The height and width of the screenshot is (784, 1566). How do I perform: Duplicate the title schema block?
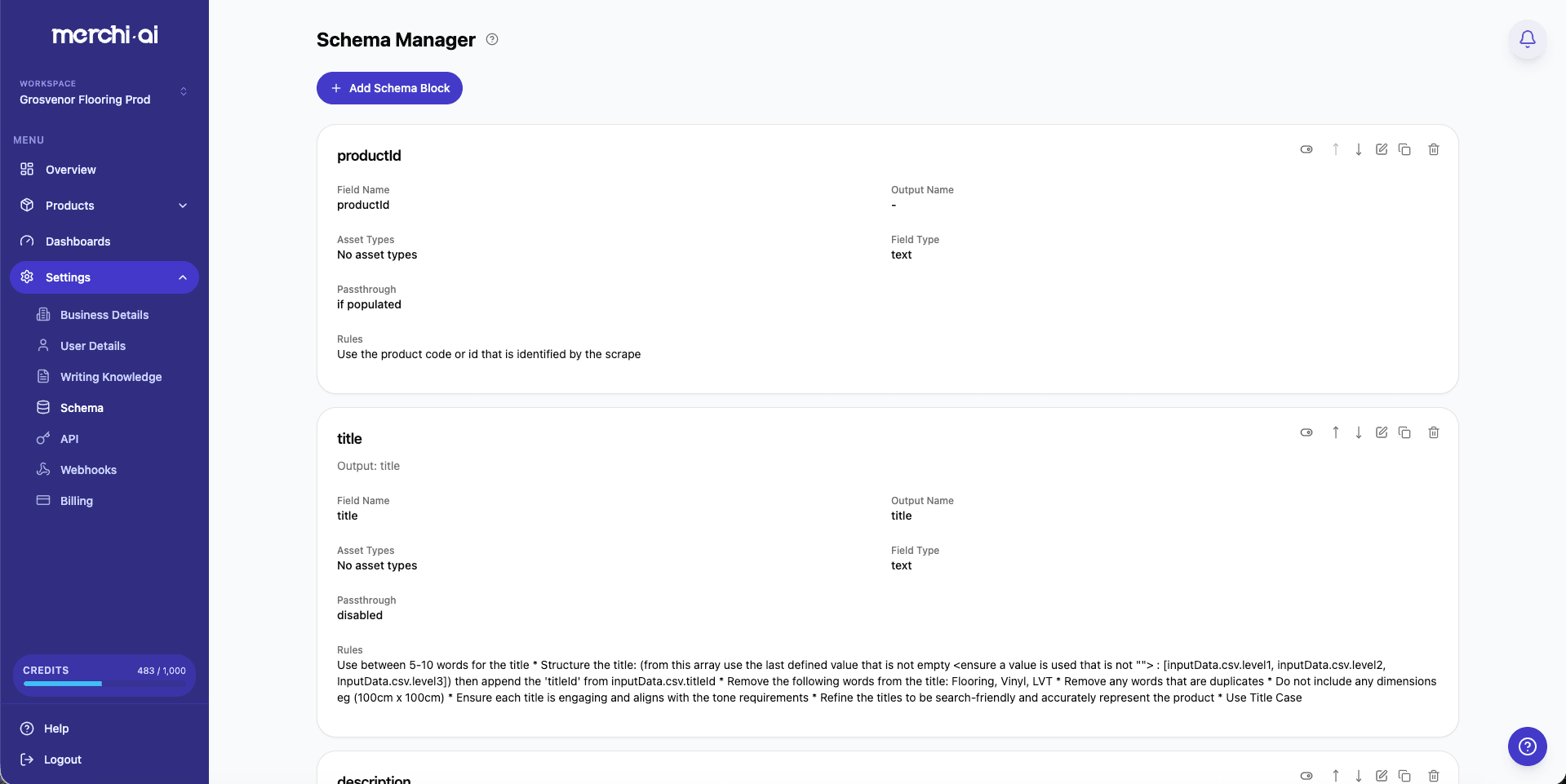coord(1404,432)
